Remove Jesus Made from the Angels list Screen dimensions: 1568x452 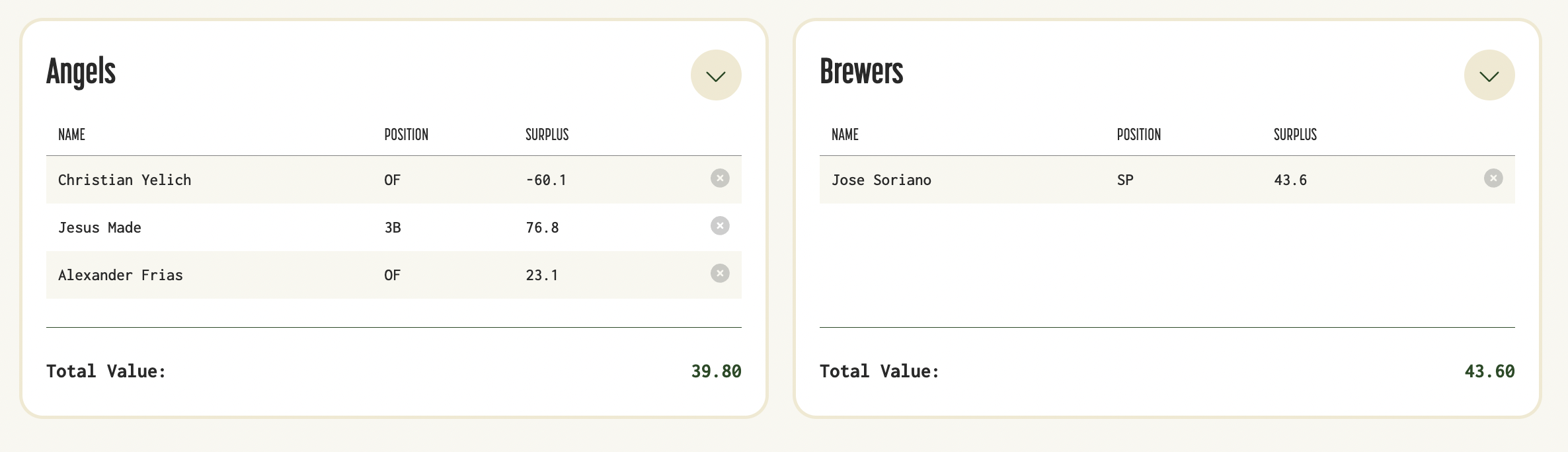tap(720, 226)
